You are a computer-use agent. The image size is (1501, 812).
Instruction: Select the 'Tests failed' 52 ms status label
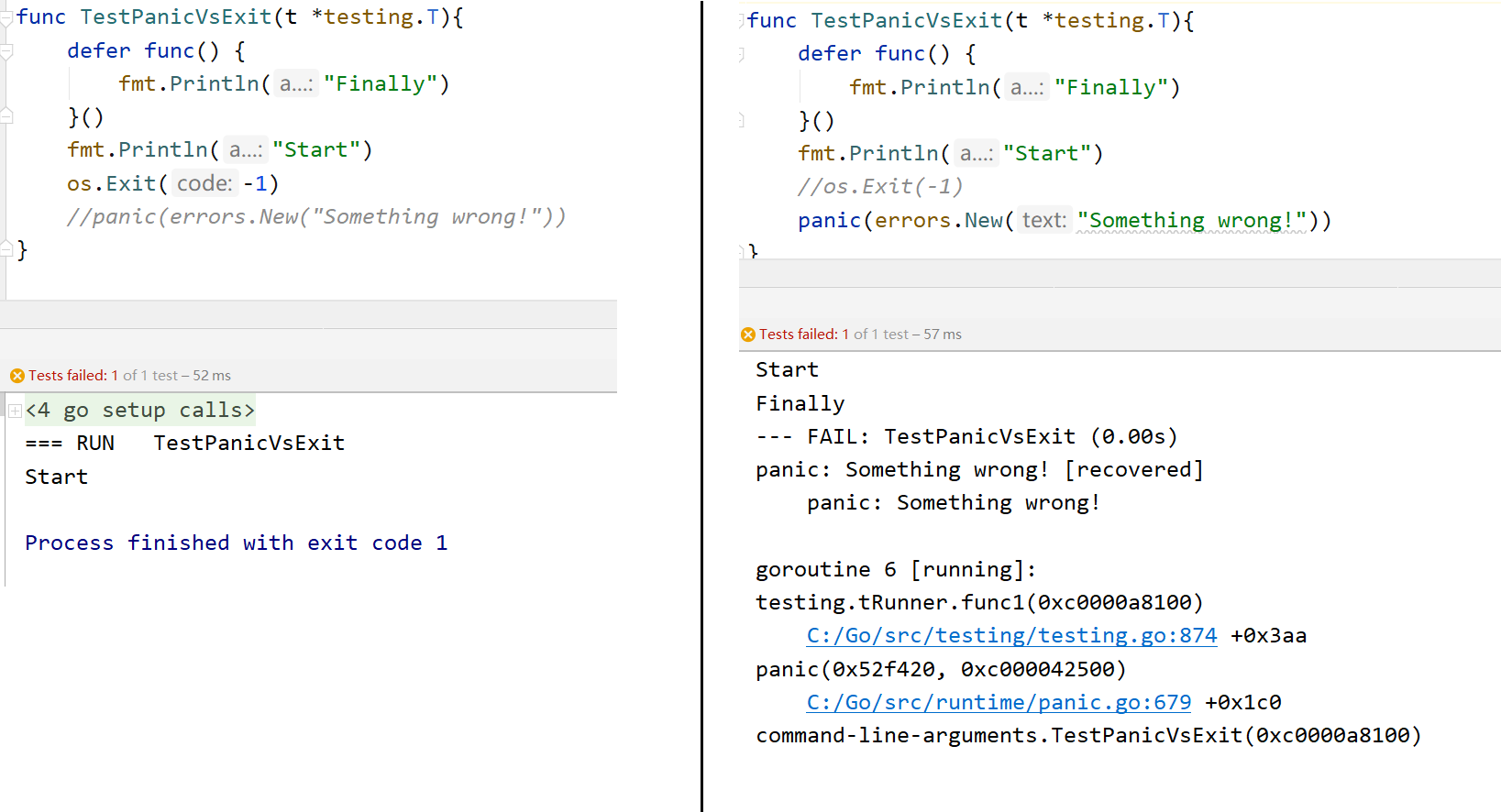click(129, 376)
